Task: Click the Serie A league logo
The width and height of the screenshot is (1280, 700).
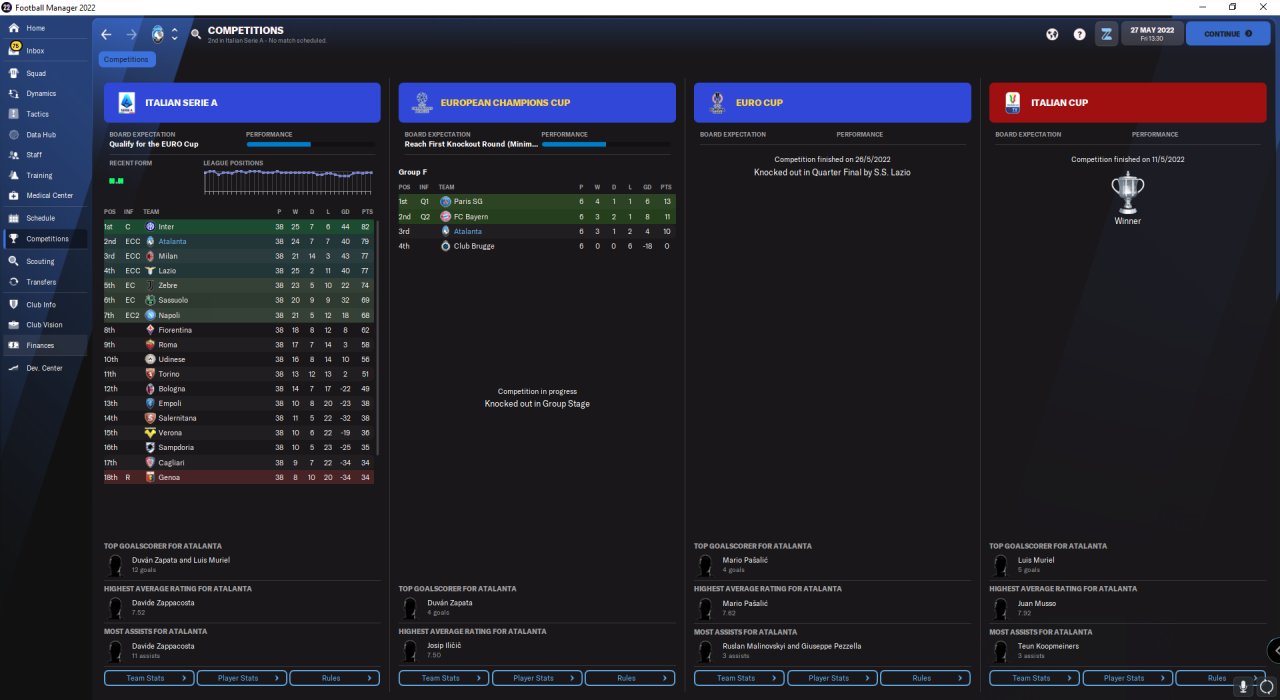Action: pyautogui.click(x=127, y=102)
